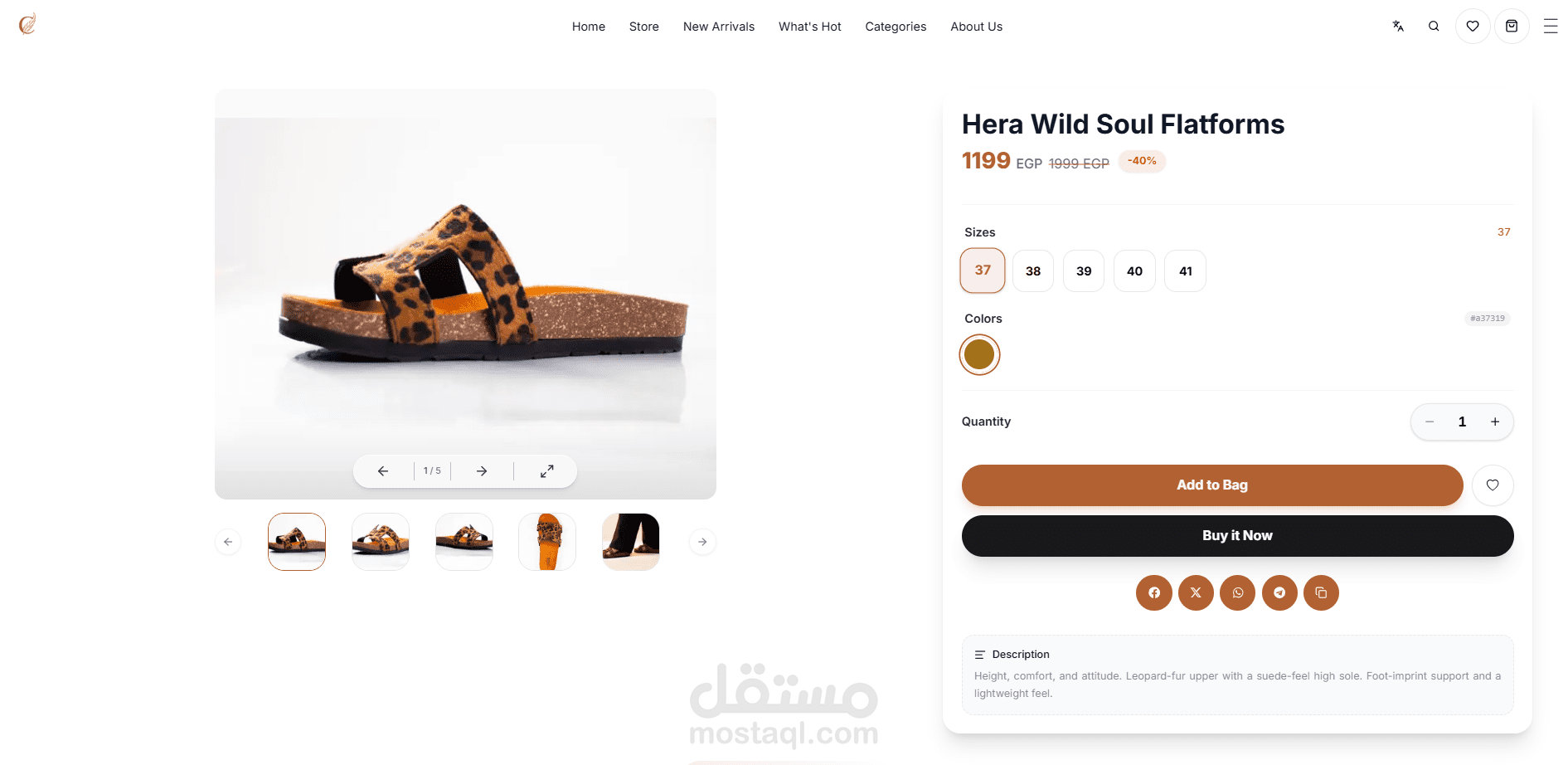Open the shopping bag icon
This screenshot has width=1568, height=765.
tap(1512, 27)
